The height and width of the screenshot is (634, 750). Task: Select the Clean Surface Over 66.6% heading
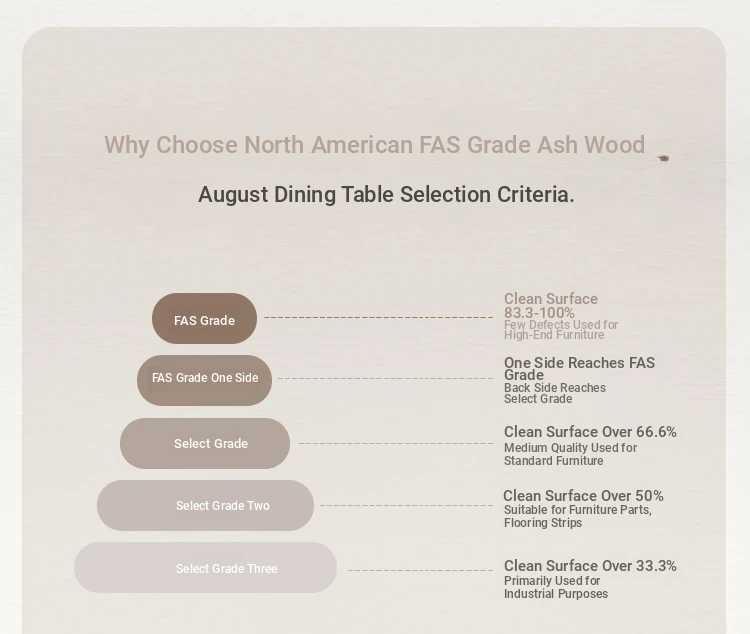pyautogui.click(x=590, y=432)
